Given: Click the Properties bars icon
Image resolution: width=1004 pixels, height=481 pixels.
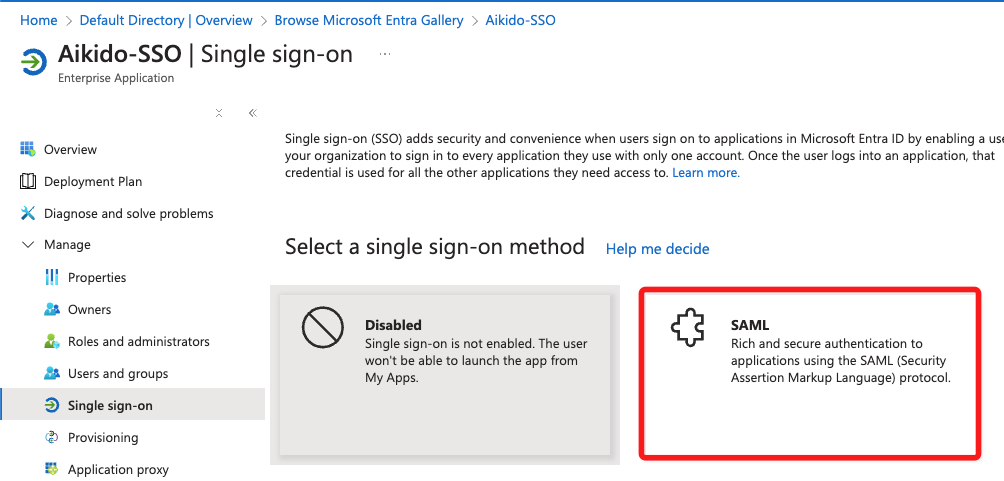Looking at the screenshot, I should tap(52, 277).
